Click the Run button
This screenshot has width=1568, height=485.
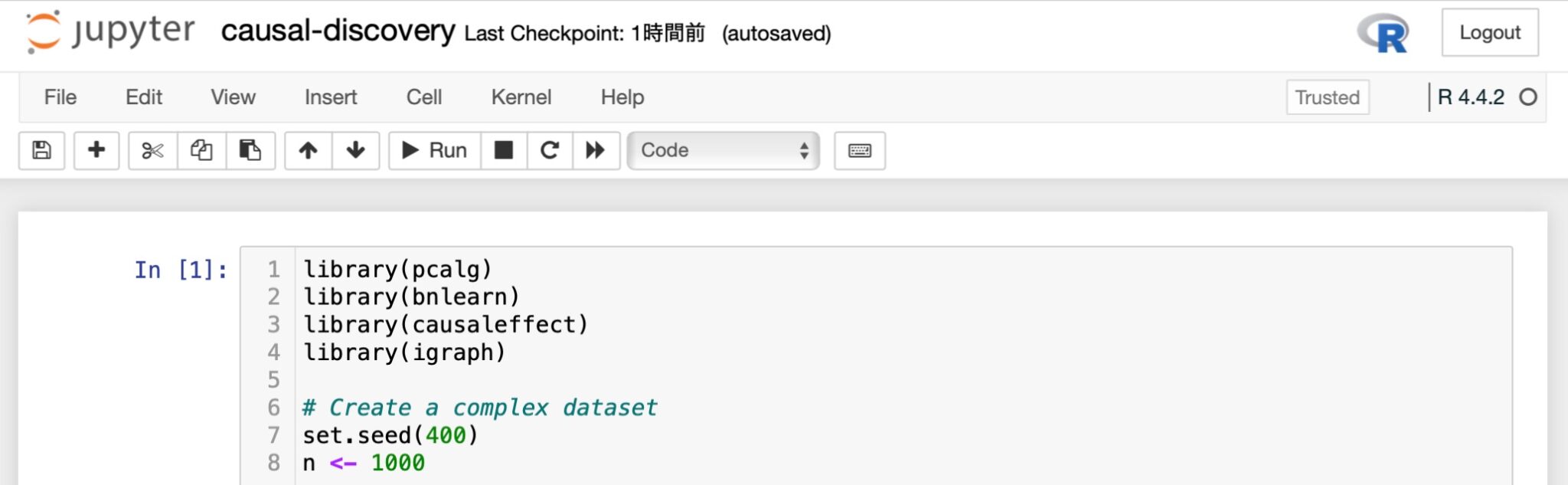[435, 150]
